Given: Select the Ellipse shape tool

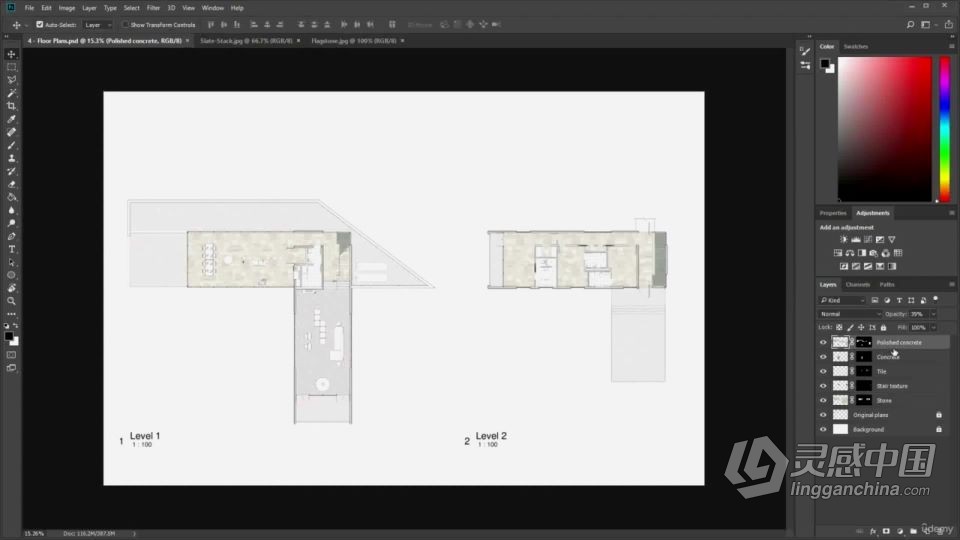Looking at the screenshot, I should 11,275.
